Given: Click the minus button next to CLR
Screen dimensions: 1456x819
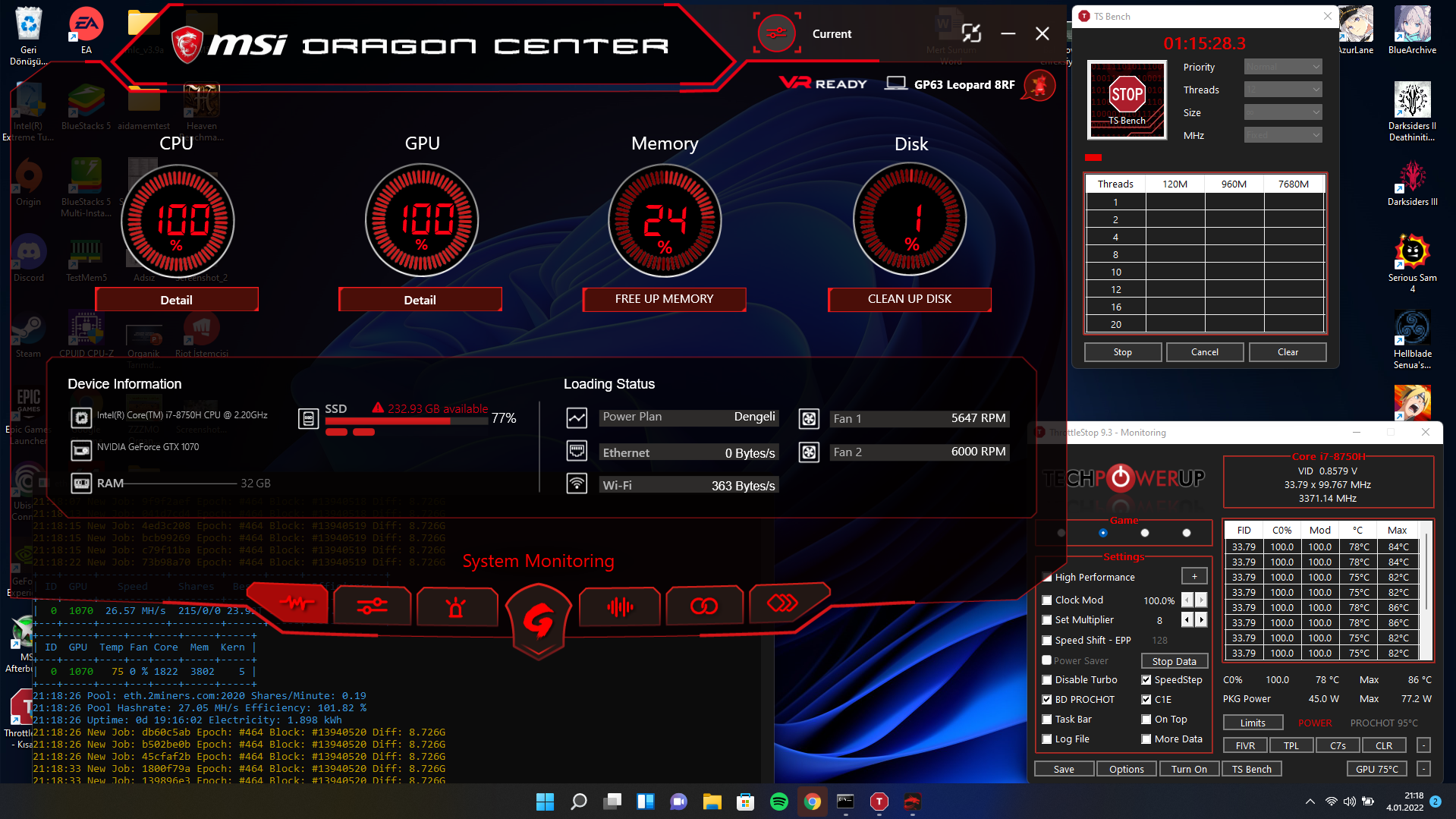Looking at the screenshot, I should (1423, 745).
